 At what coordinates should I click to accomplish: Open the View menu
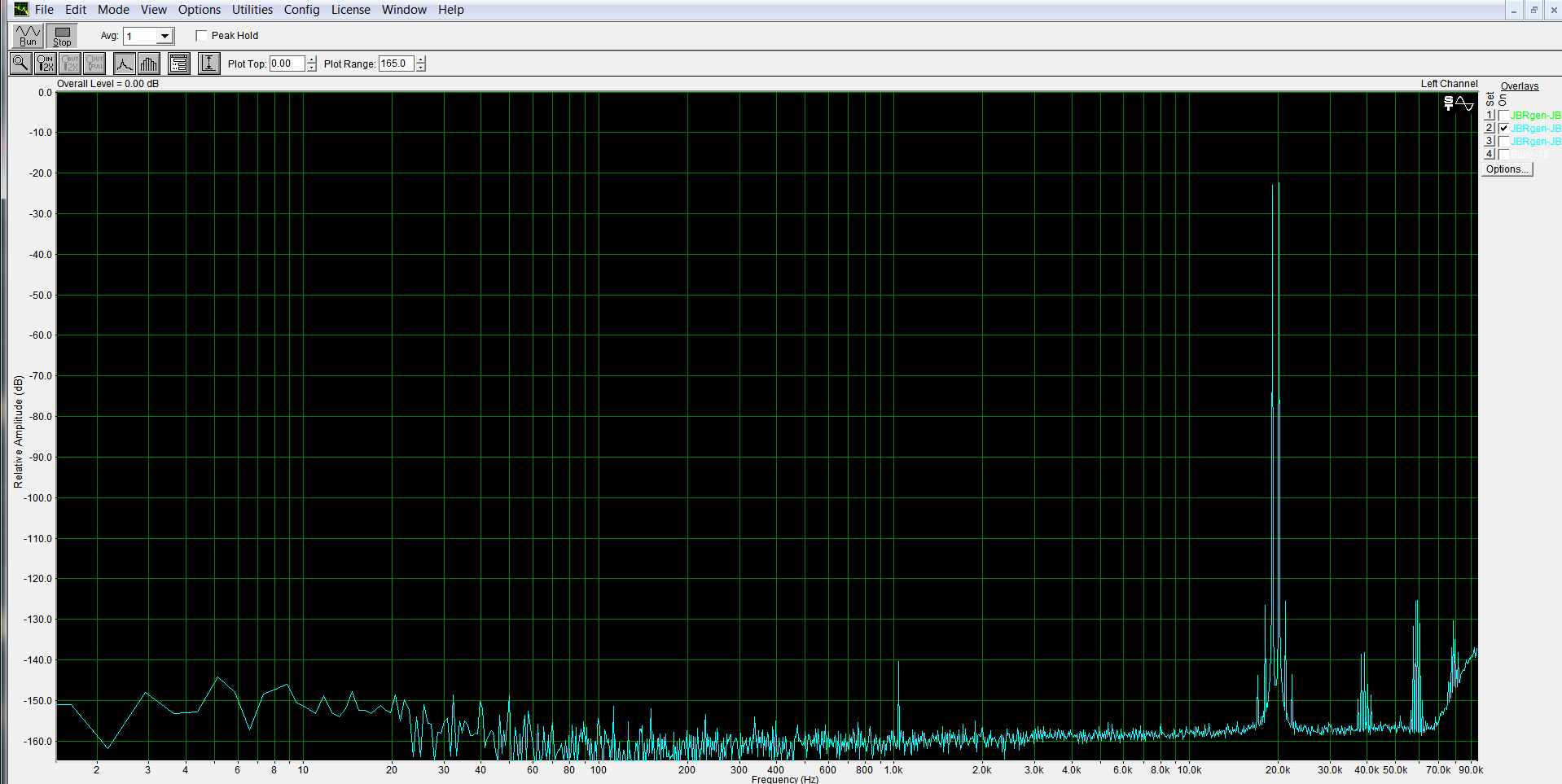click(x=153, y=10)
